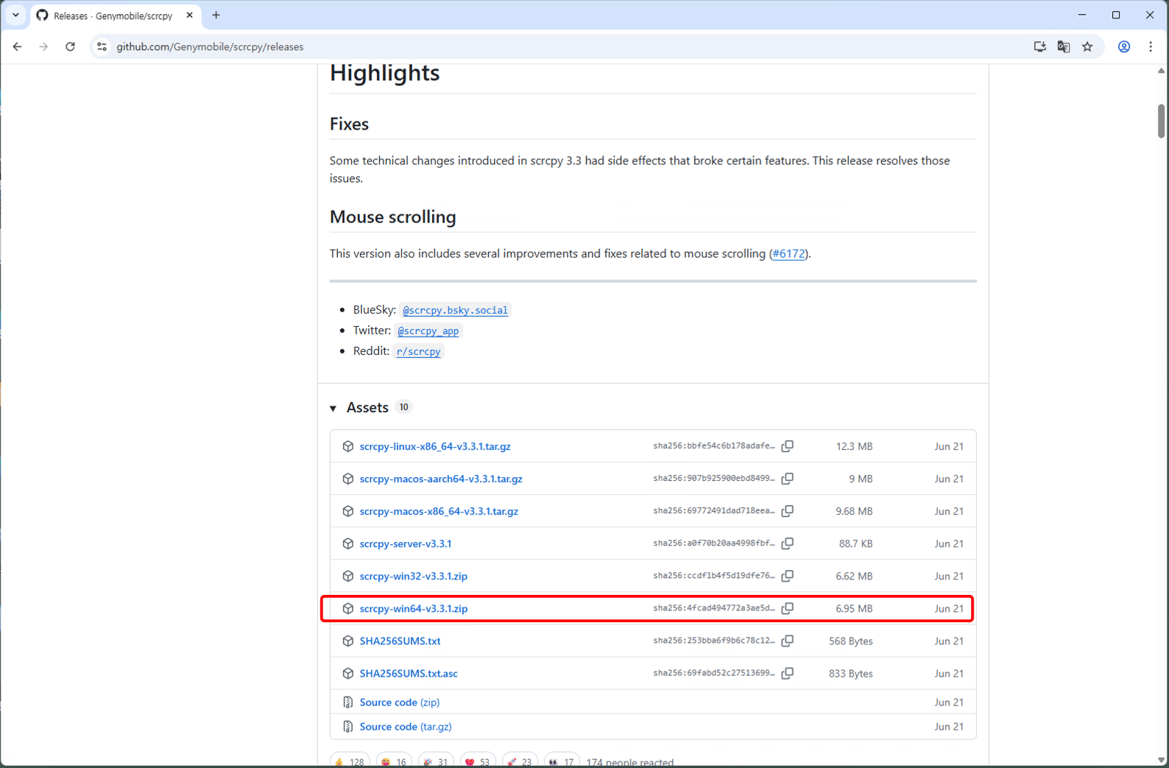Click package icon beside scrcpy-win64 asset
Image resolution: width=1169 pixels, height=768 pixels.
(347, 608)
